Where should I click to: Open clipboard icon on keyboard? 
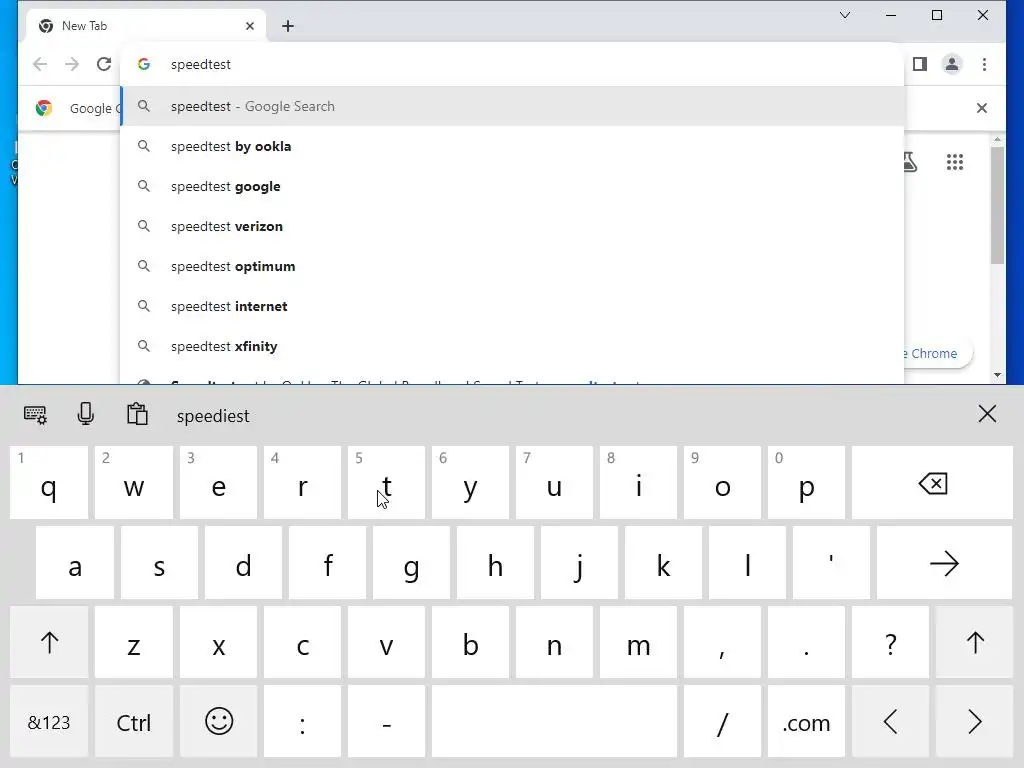(x=137, y=414)
